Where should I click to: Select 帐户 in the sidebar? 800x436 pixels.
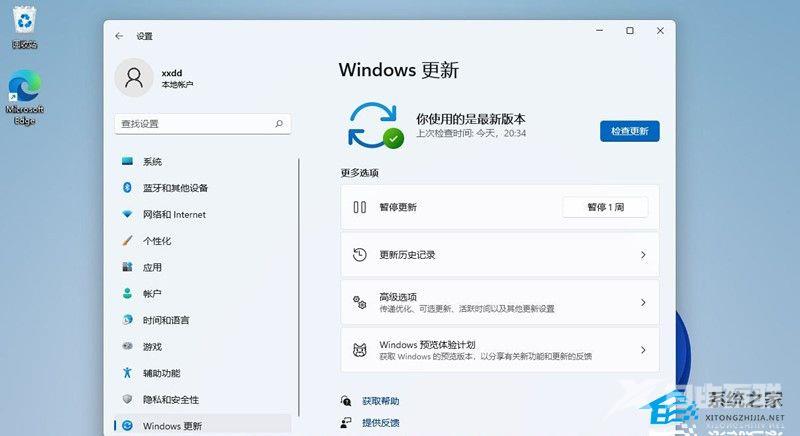203,293
